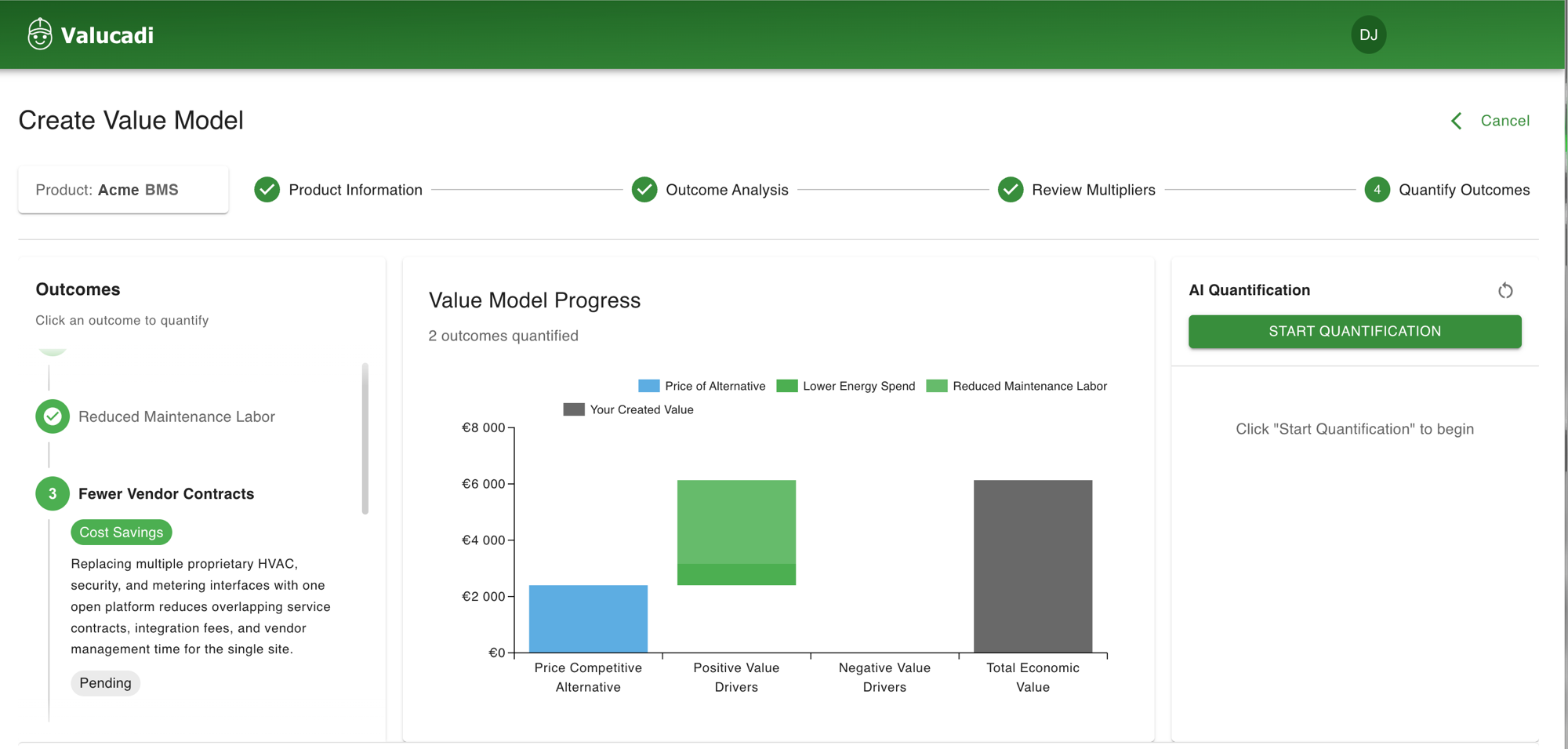1568x749 pixels.
Task: Click the "AI Quantification" panel heading
Action: pyautogui.click(x=1249, y=290)
